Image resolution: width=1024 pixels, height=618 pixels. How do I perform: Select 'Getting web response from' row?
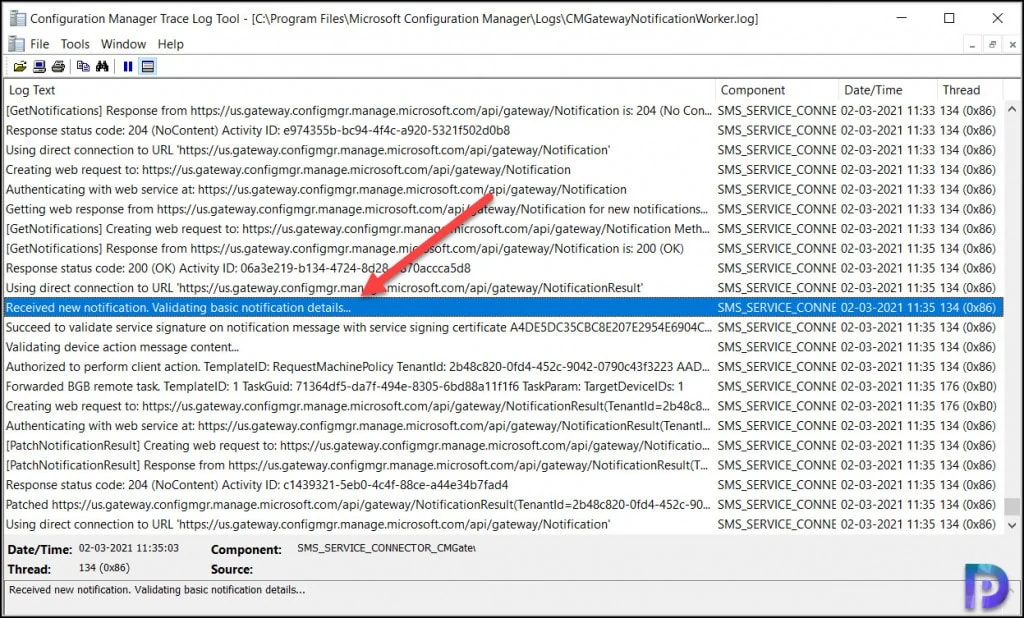coord(504,209)
